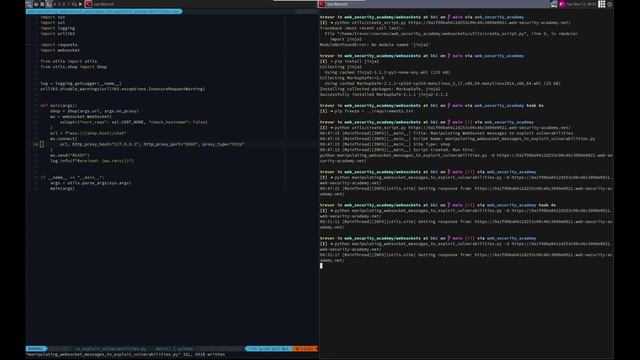Click the if __name__ == "__main__" line
This screenshot has width=640, height=360.
[x=72, y=178]
